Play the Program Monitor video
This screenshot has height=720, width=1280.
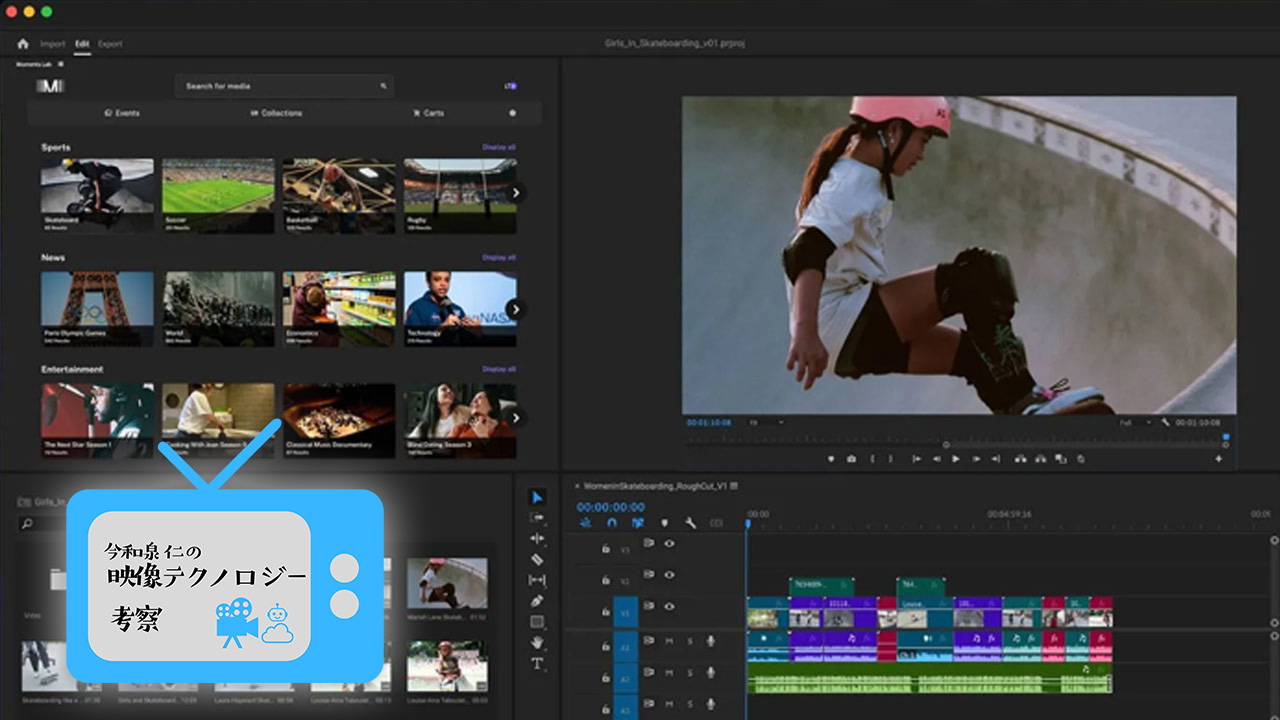tap(956, 459)
